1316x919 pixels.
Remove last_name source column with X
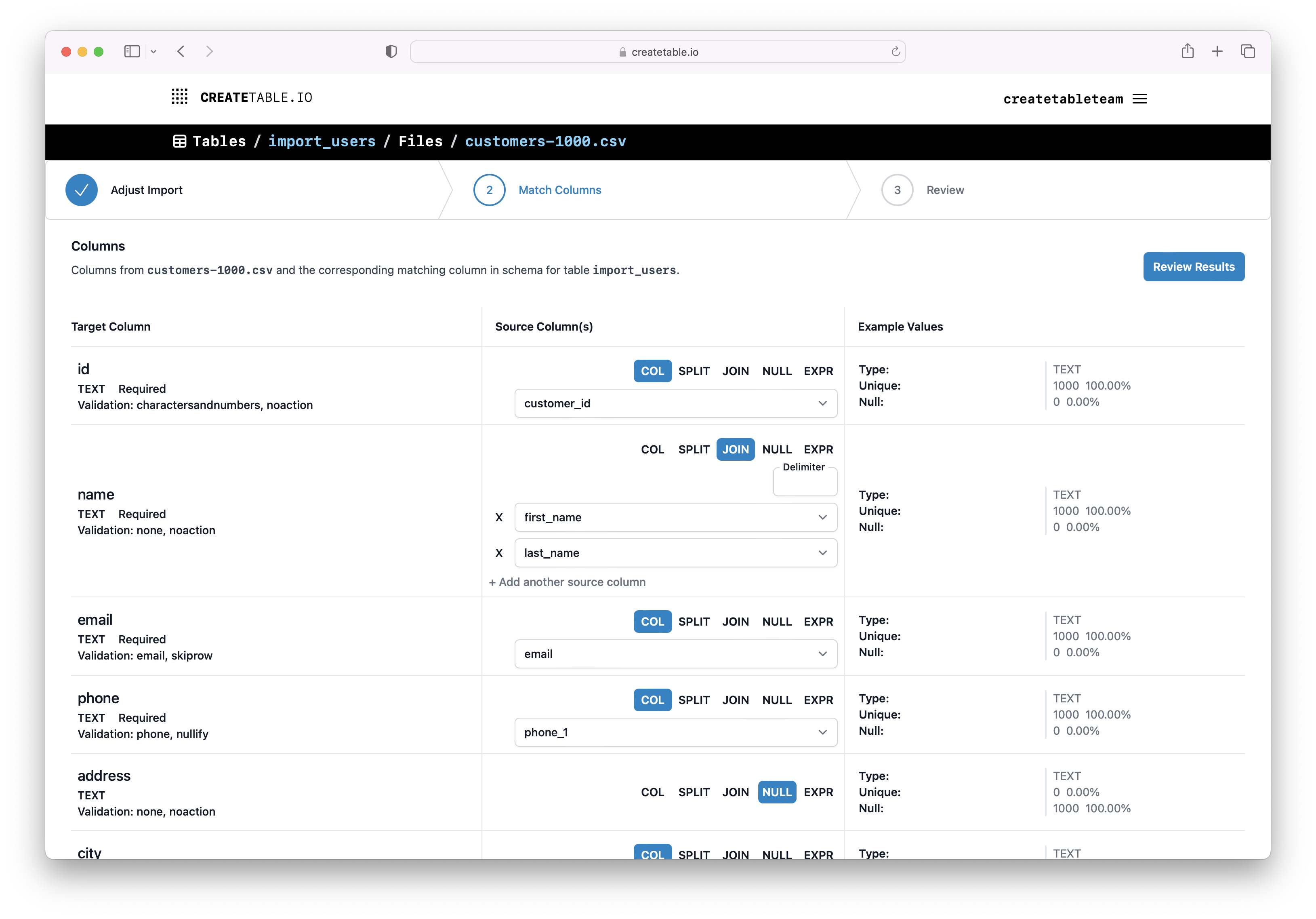499,553
